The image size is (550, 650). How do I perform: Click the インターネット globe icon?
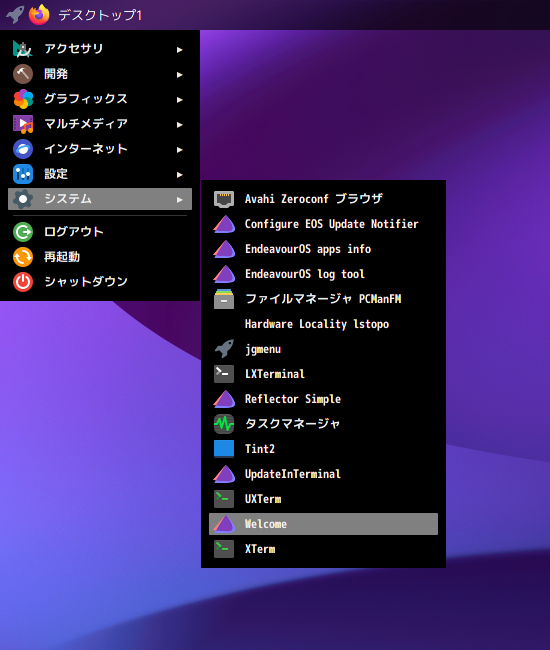[x=23, y=149]
